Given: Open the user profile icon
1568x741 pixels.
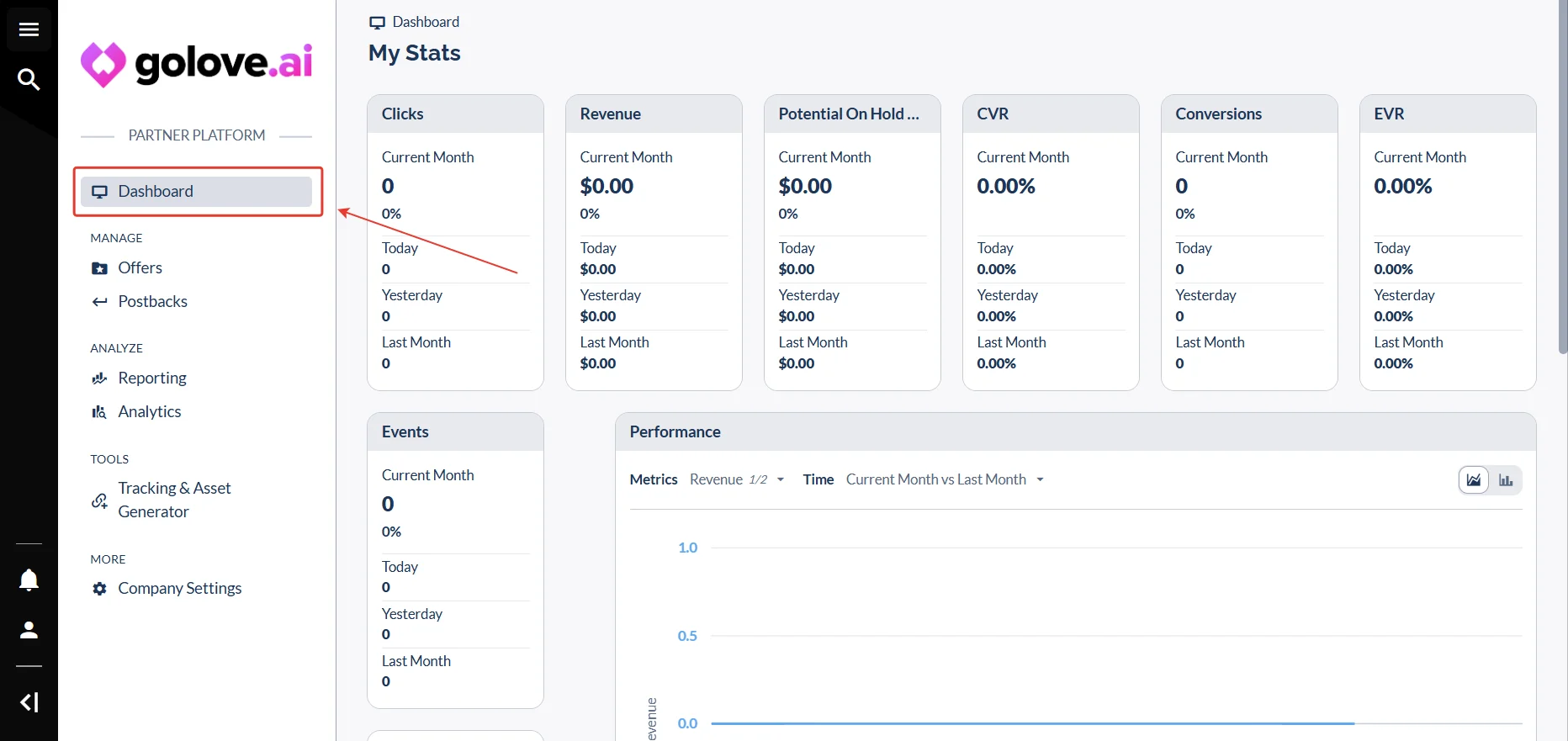Looking at the screenshot, I should [29, 630].
